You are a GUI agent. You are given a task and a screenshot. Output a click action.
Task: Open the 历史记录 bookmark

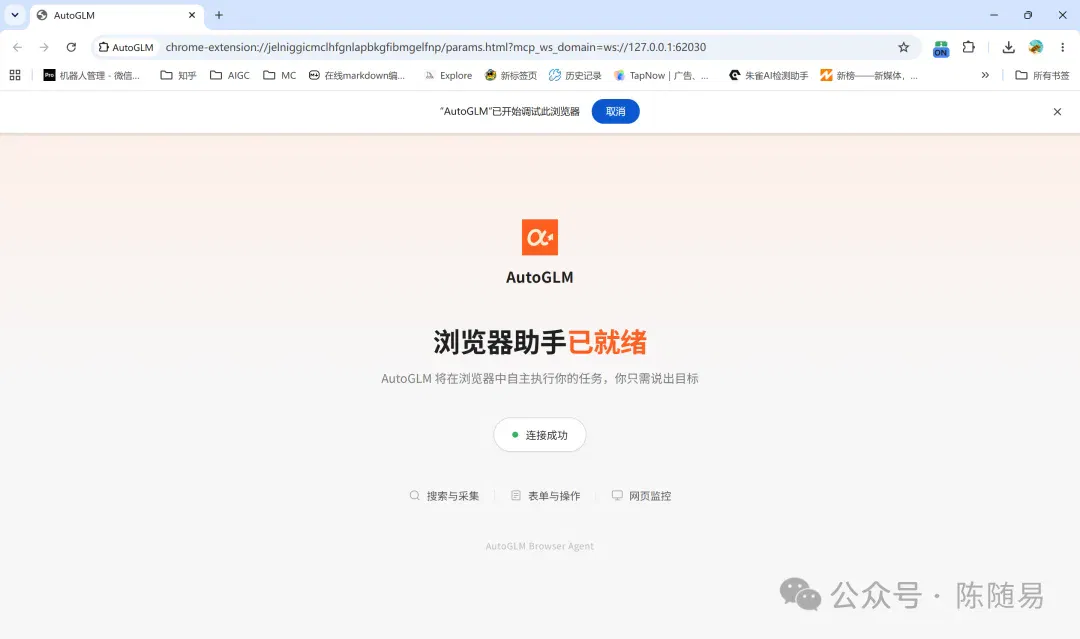(575, 75)
